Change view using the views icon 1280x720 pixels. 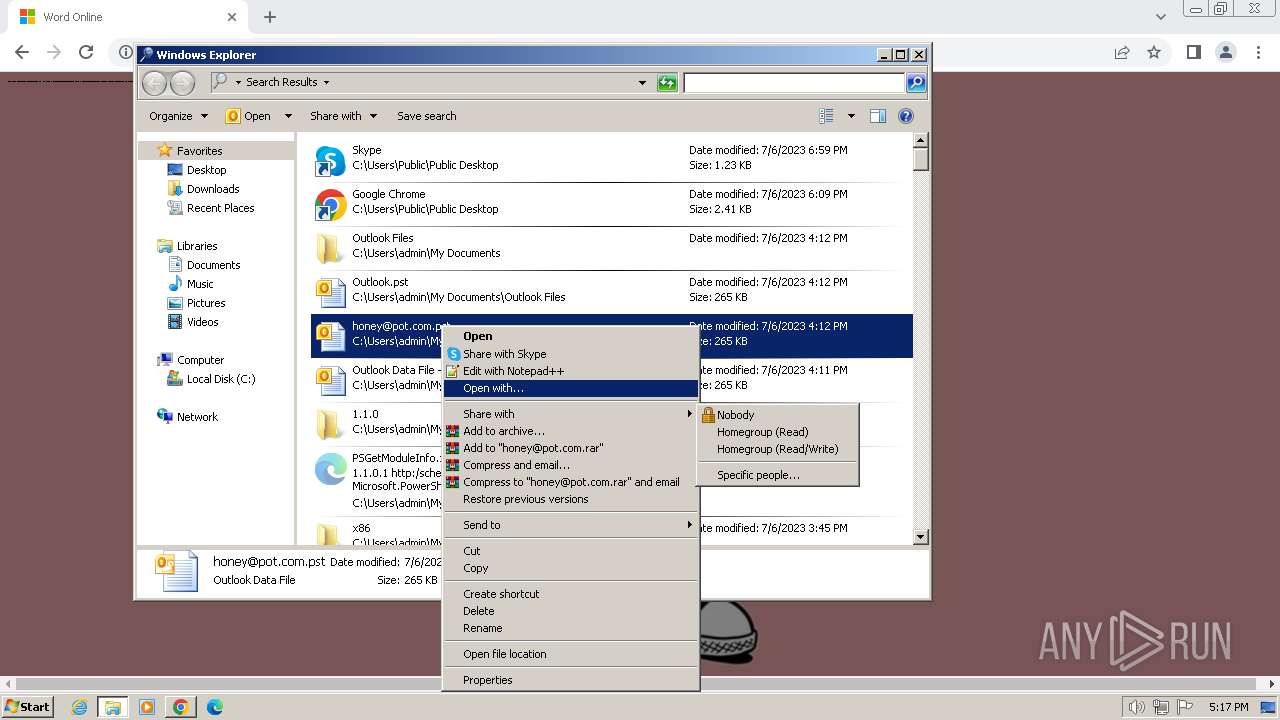(x=827, y=116)
